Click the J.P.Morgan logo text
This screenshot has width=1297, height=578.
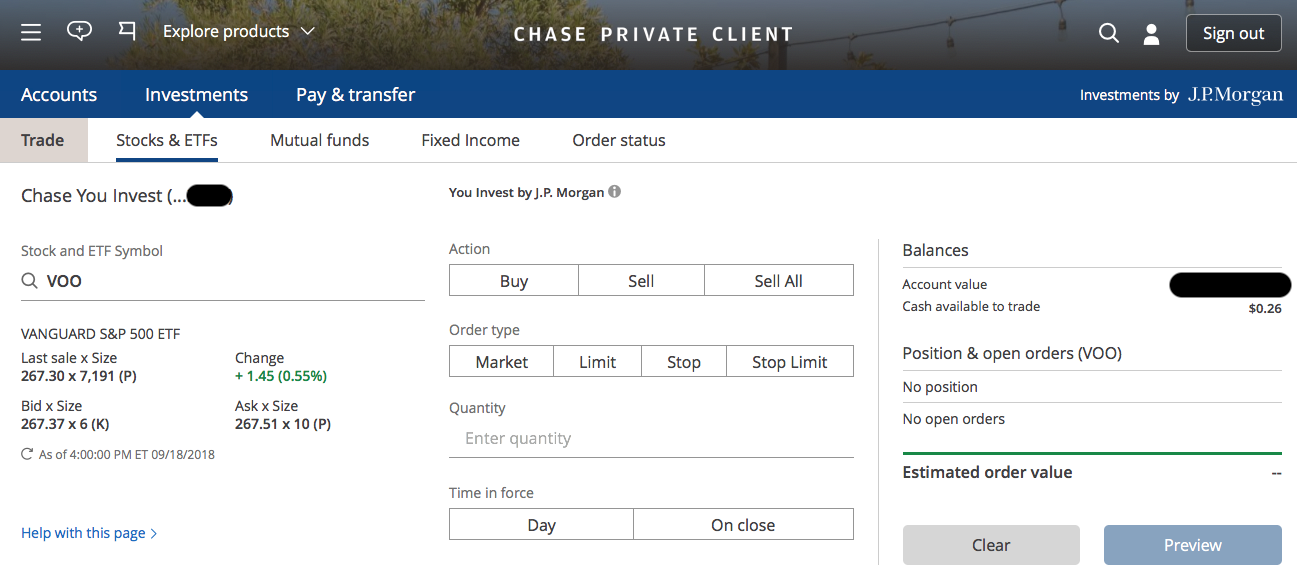click(x=1235, y=95)
